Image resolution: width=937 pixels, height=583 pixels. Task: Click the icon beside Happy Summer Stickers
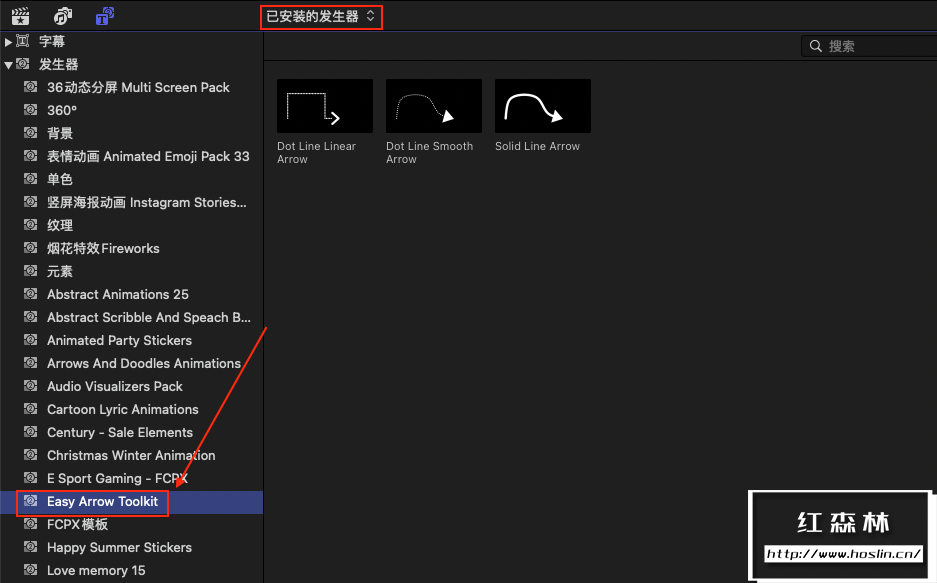pos(30,547)
